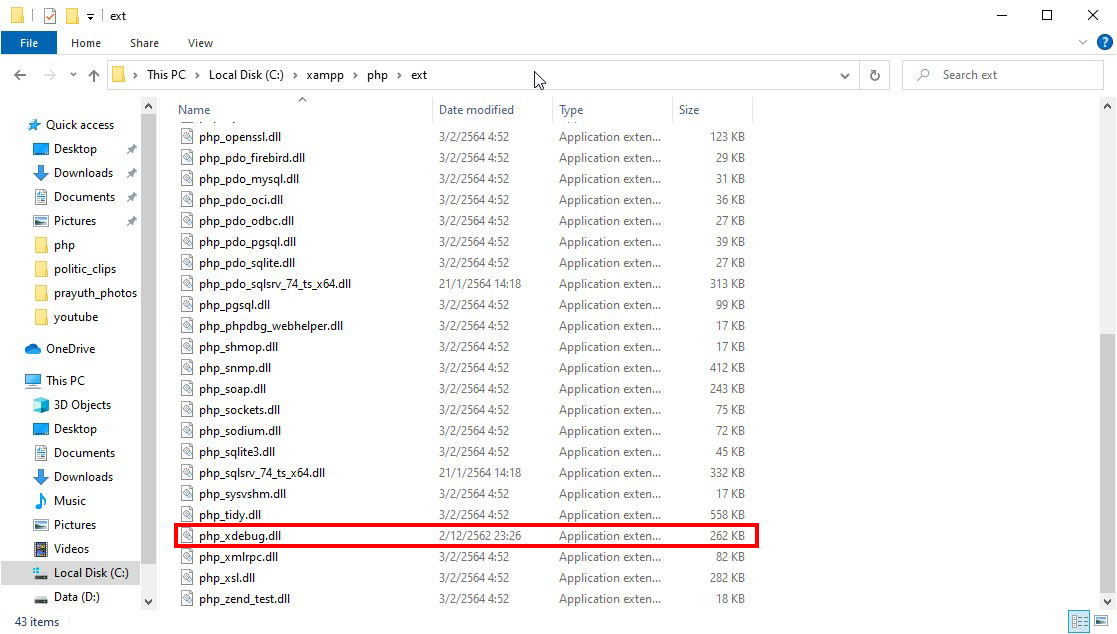Click file list scroll up arrow
The height and width of the screenshot is (634, 1117).
tap(1107, 106)
